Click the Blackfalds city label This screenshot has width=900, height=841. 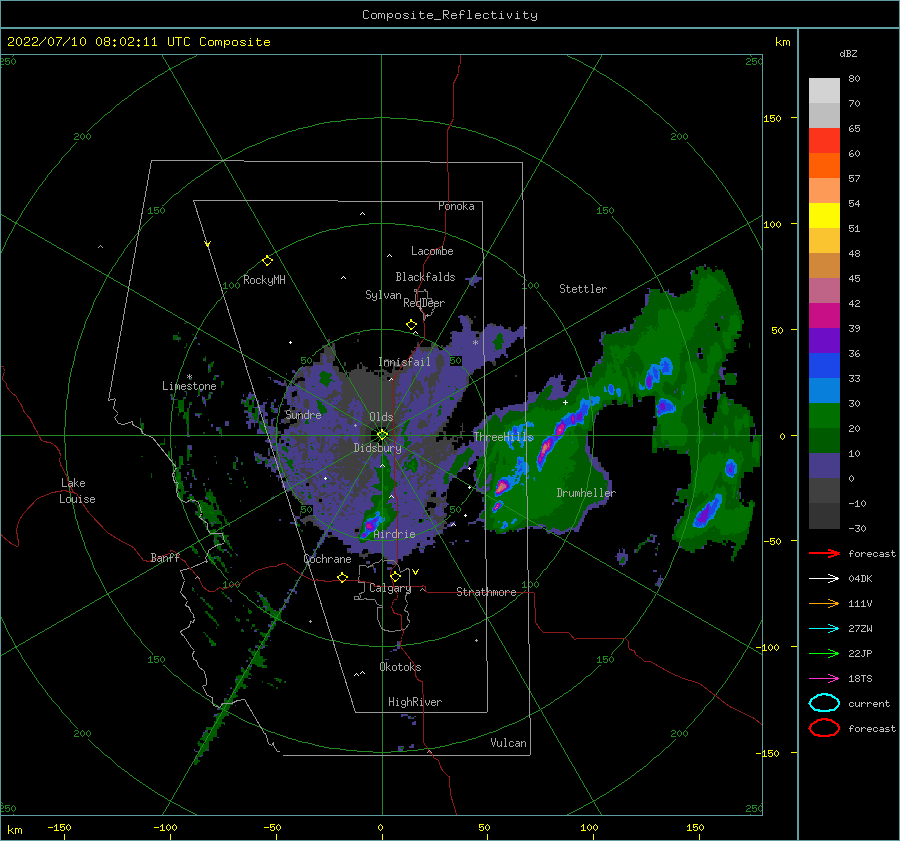pyautogui.click(x=425, y=277)
